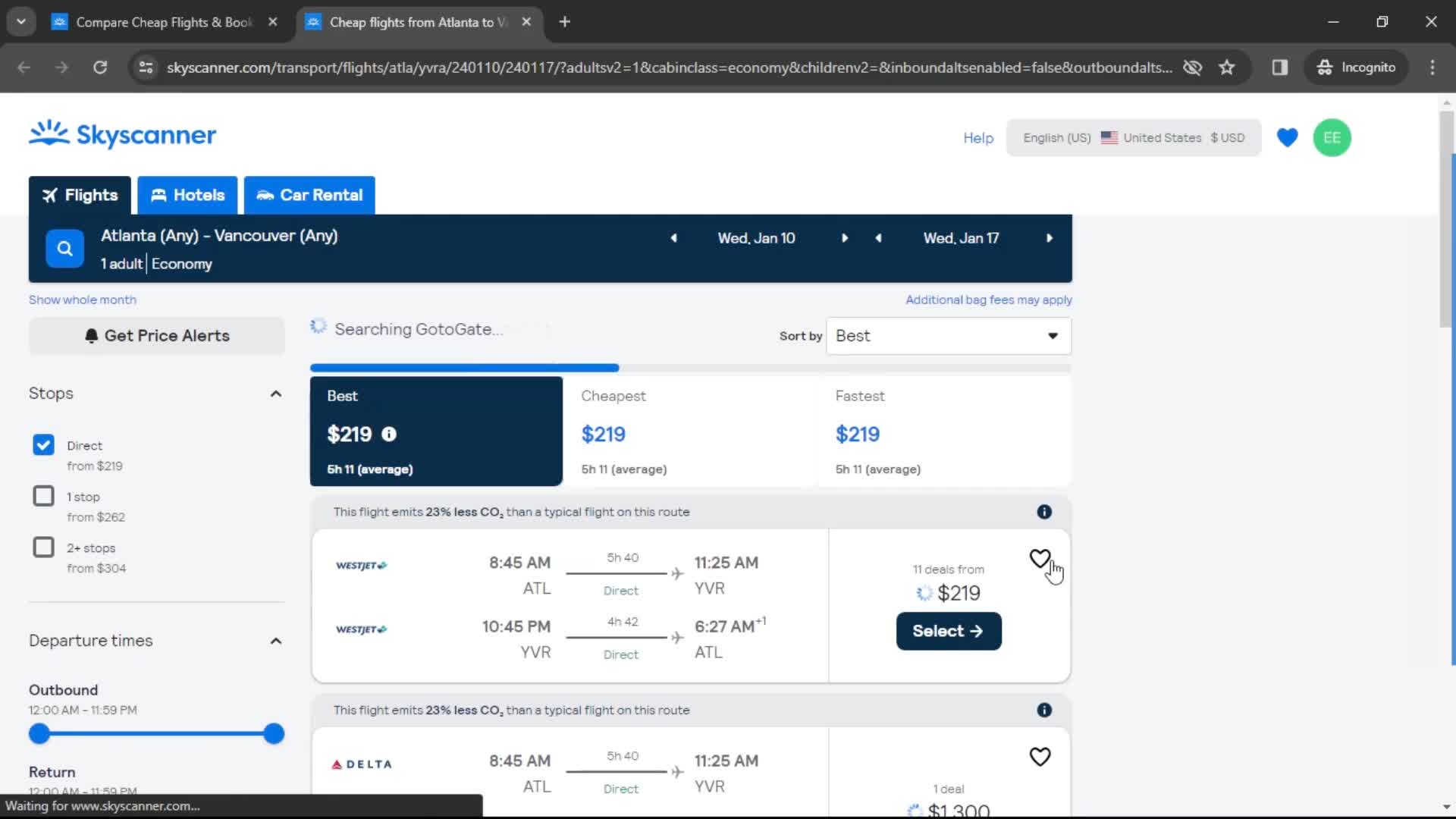Viewport: 1456px width, 819px height.
Task: Click the favorite heart icon on WestJet flight
Action: pyautogui.click(x=1040, y=558)
